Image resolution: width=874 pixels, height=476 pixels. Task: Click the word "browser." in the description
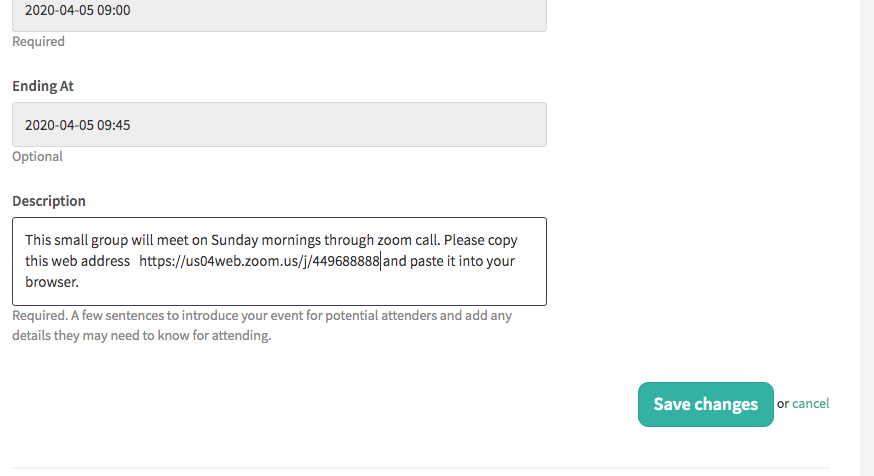click(52, 282)
